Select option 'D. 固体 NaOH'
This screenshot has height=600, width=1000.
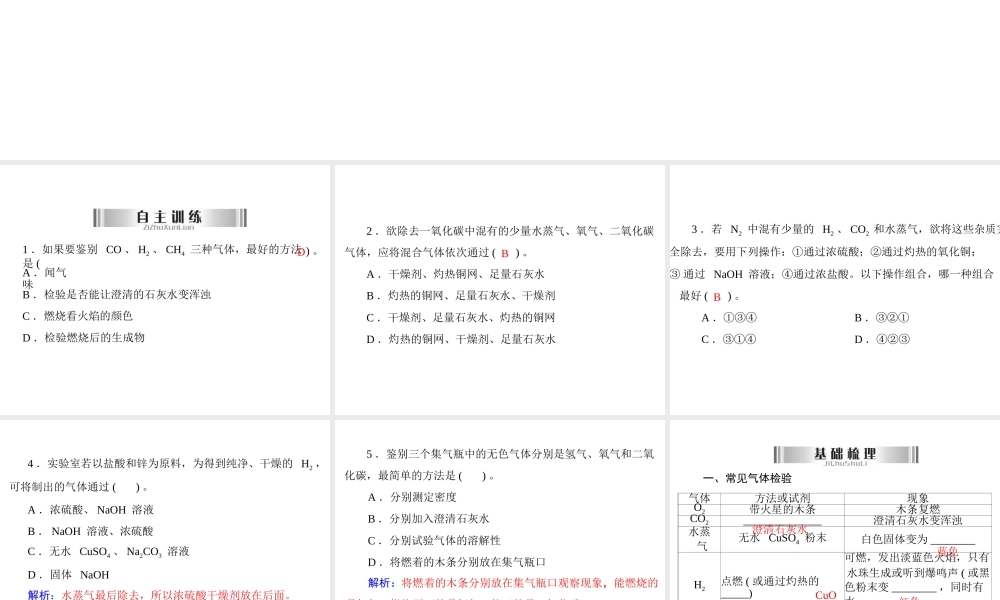point(68,574)
